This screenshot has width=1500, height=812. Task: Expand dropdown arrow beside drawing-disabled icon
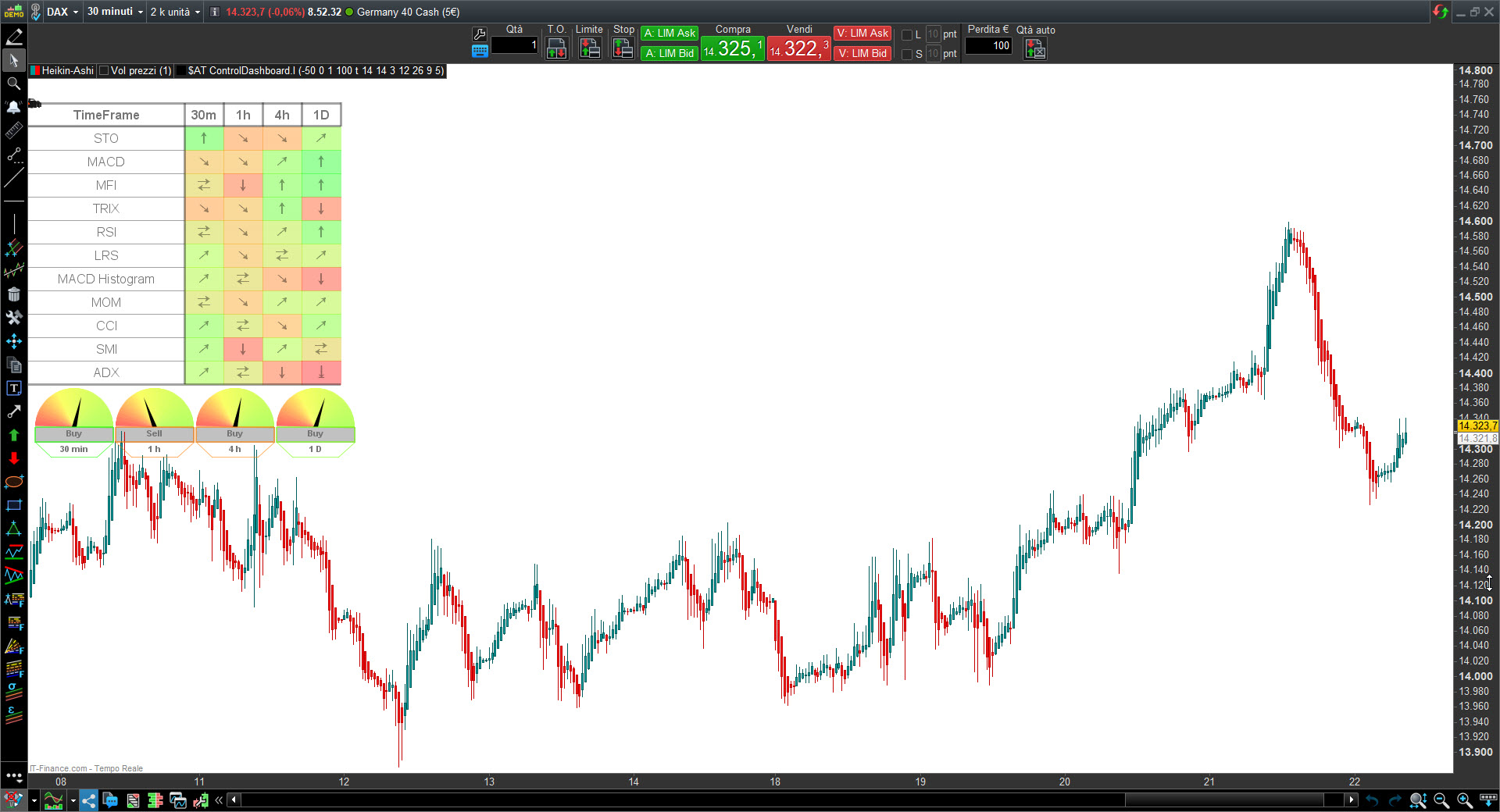[34, 800]
